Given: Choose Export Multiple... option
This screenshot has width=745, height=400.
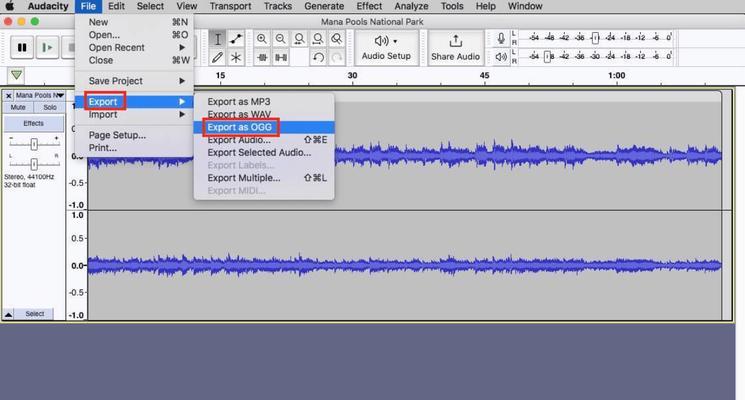Looking at the screenshot, I should click(264, 178).
